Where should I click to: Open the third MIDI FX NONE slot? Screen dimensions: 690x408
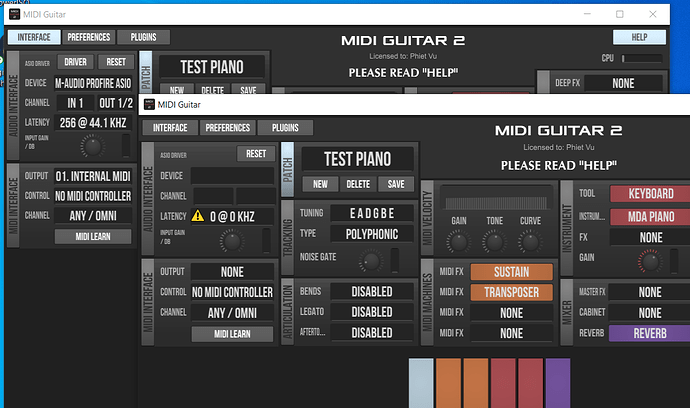click(511, 313)
